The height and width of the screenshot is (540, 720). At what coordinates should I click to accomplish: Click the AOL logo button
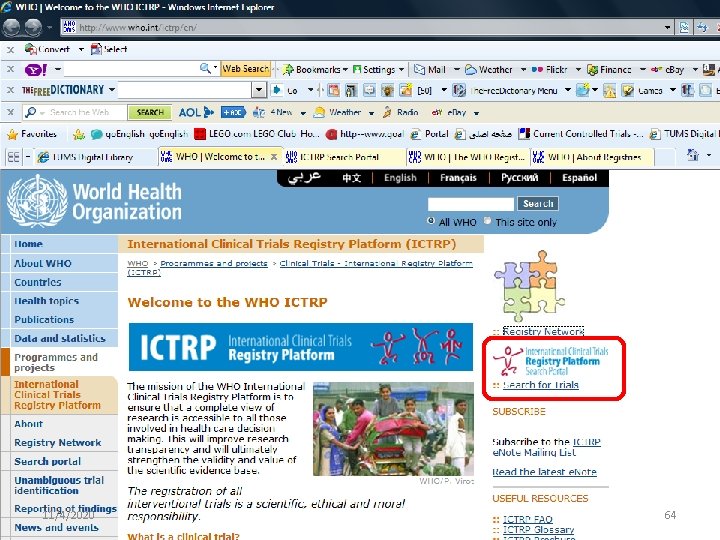[x=196, y=112]
